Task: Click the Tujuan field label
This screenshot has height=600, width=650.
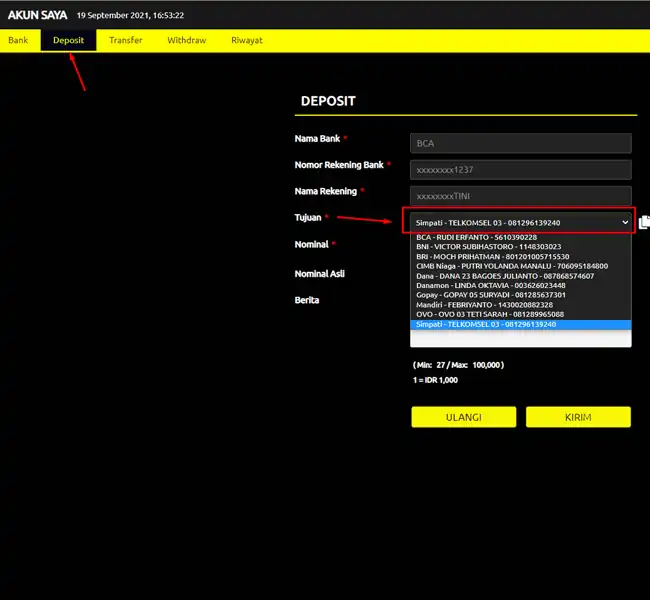Action: 308,218
